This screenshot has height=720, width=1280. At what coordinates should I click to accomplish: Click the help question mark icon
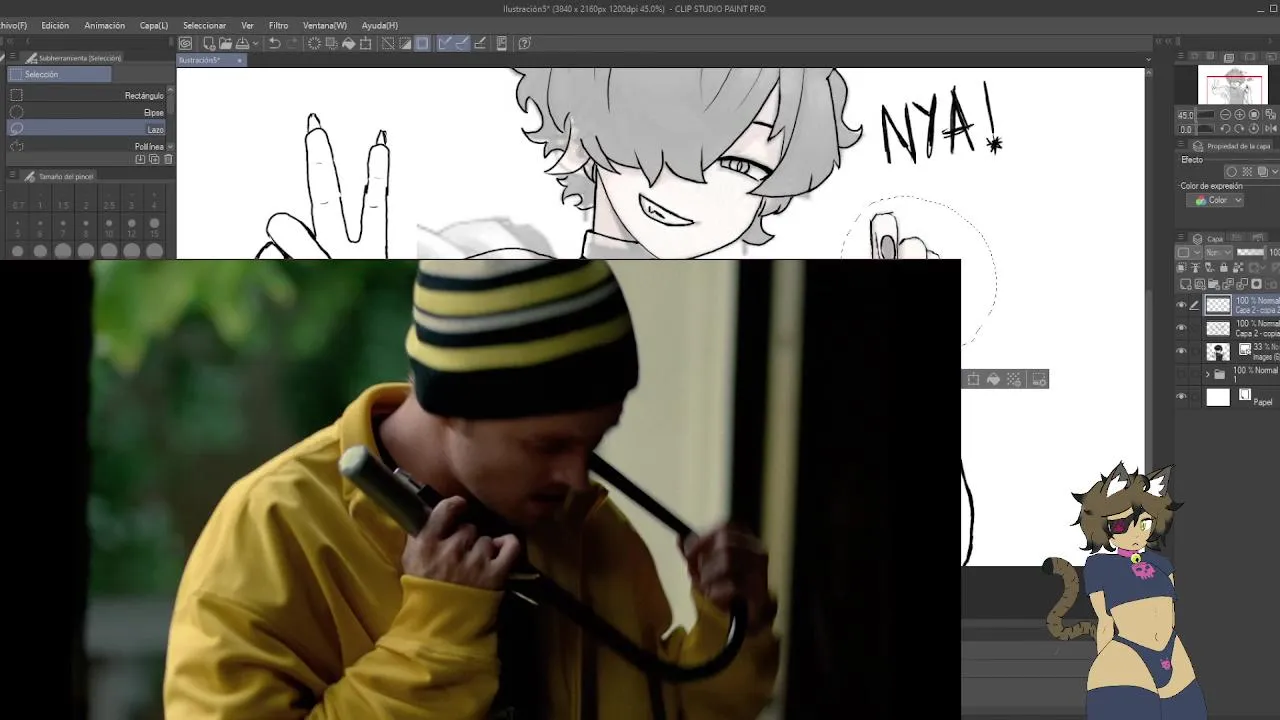point(524,43)
